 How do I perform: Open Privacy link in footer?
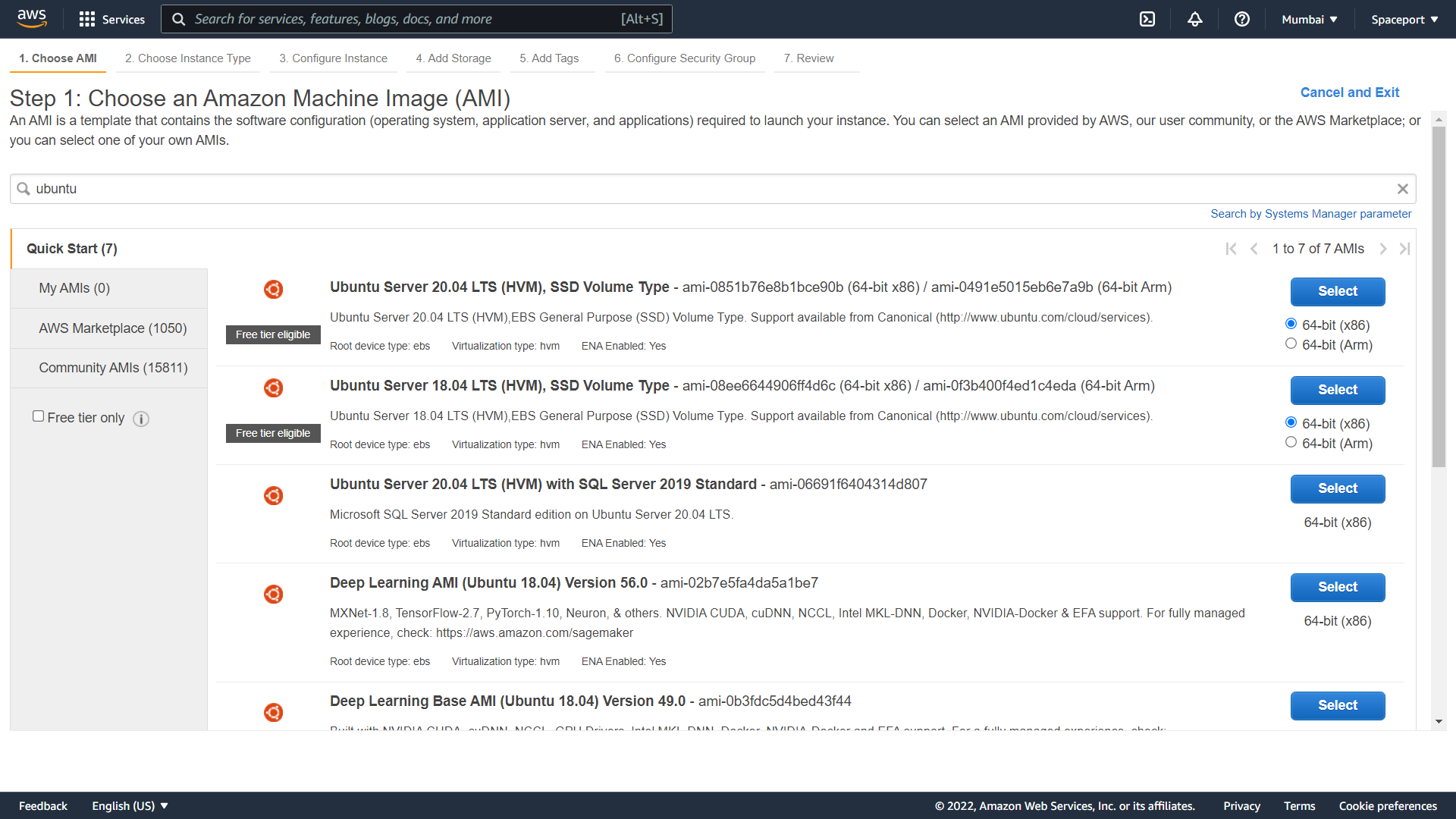(x=1241, y=805)
